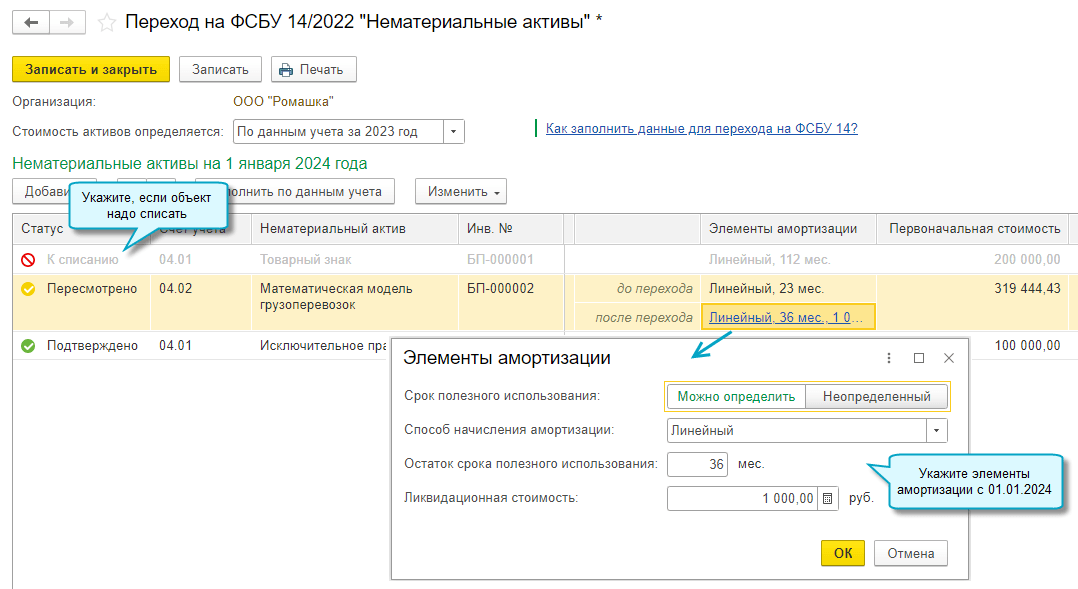Expand the Стоимость активов определяется dropdown

(454, 132)
